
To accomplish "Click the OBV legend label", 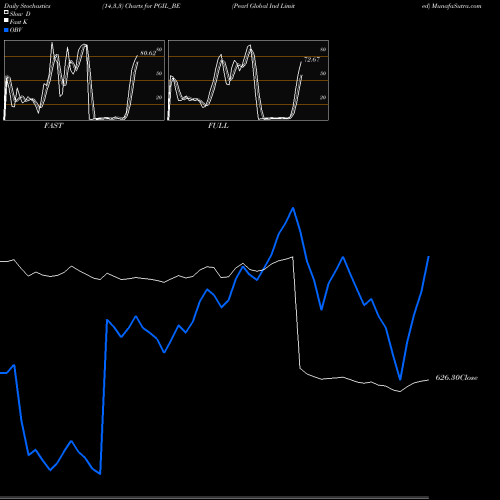I will tap(16, 30).
